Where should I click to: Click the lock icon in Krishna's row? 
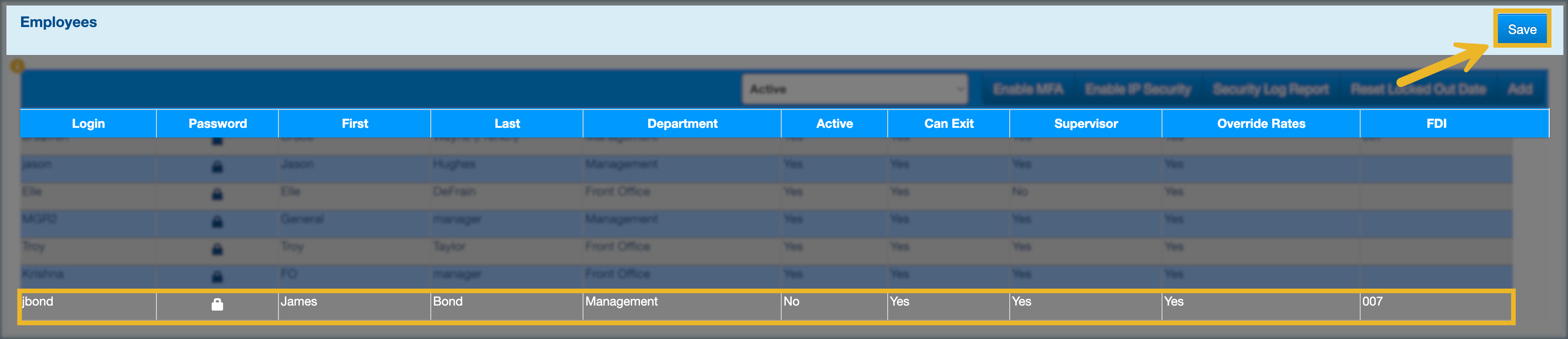tap(217, 276)
